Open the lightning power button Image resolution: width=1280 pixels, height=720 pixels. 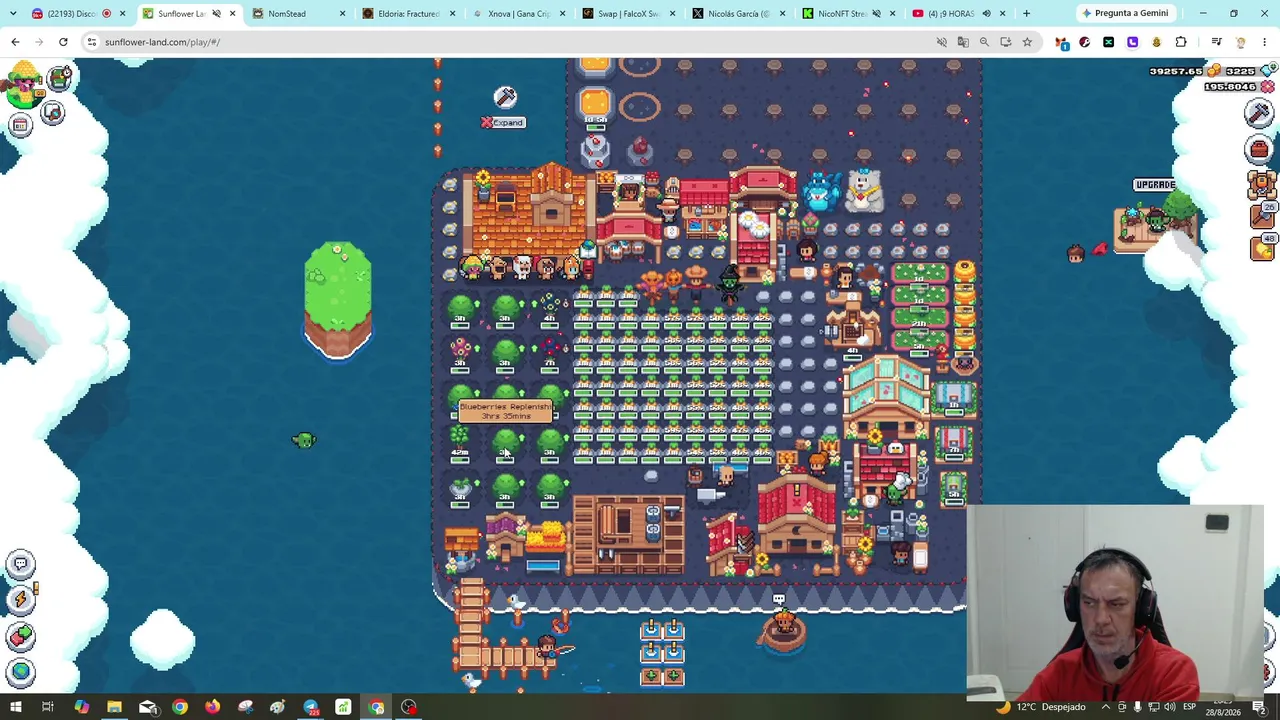pyautogui.click(x=20, y=600)
